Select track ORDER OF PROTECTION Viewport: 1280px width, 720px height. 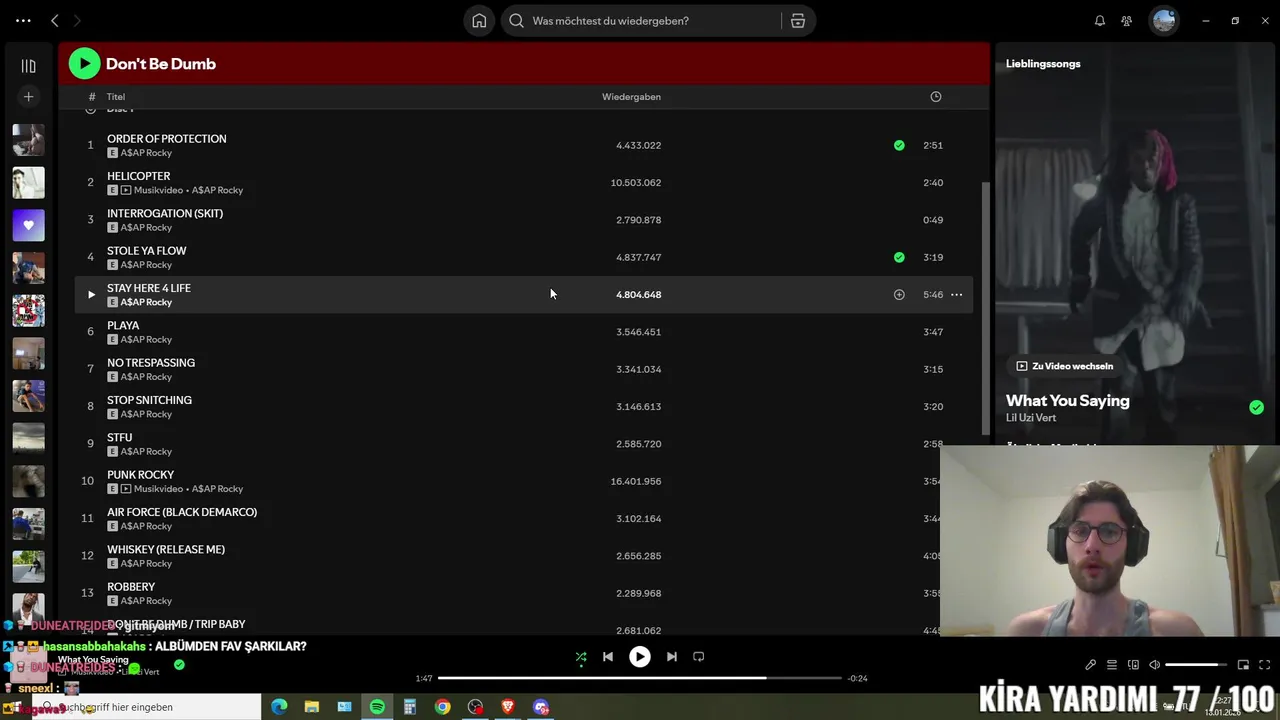(x=167, y=139)
